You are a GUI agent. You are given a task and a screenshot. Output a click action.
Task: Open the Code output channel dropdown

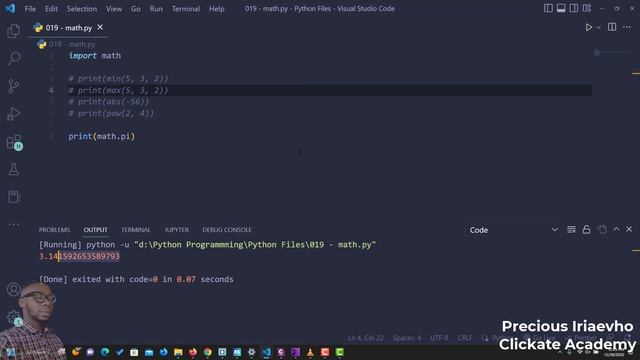point(513,230)
